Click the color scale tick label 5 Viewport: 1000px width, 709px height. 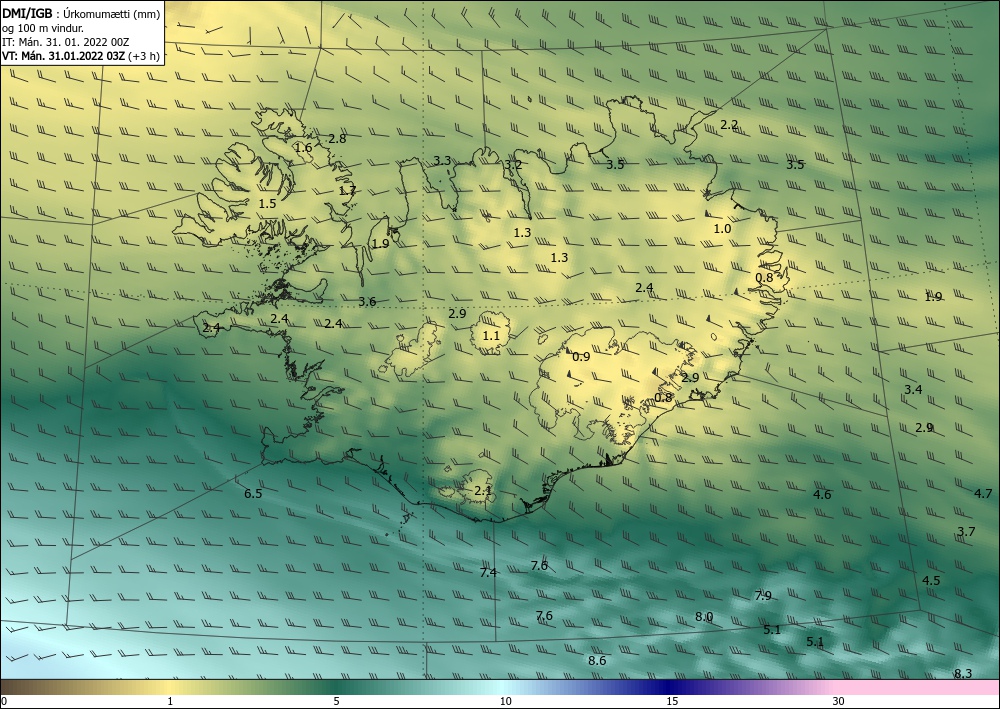336,701
